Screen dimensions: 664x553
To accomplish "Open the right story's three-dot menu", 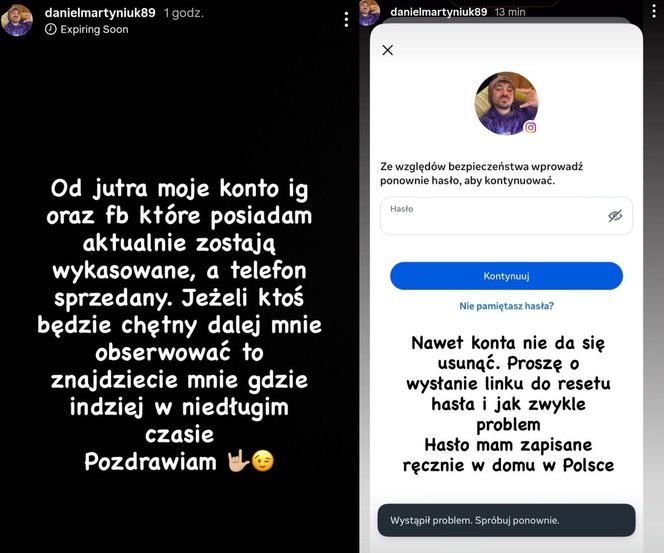I will [655, 8].
